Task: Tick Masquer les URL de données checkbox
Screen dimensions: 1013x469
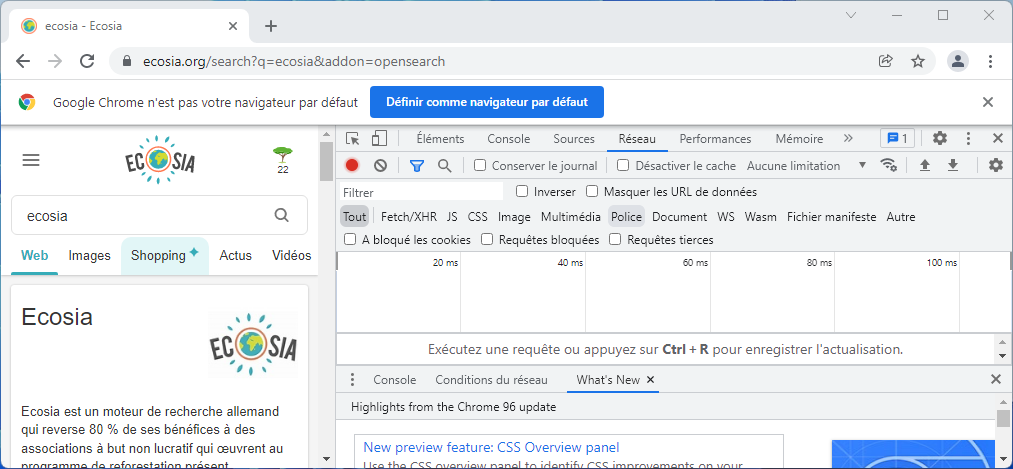Action: pos(592,191)
